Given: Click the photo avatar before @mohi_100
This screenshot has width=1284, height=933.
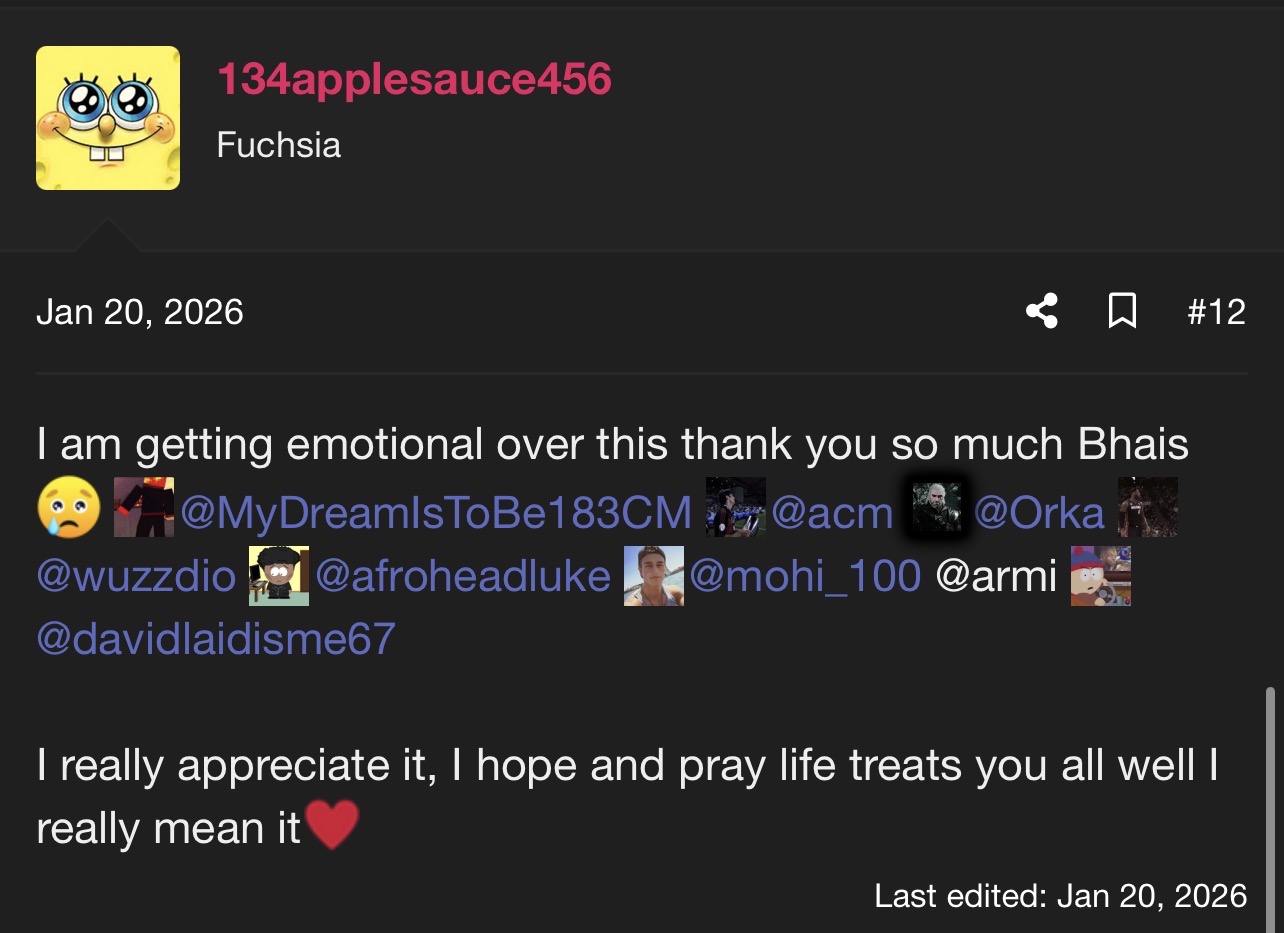Looking at the screenshot, I should pos(654,576).
